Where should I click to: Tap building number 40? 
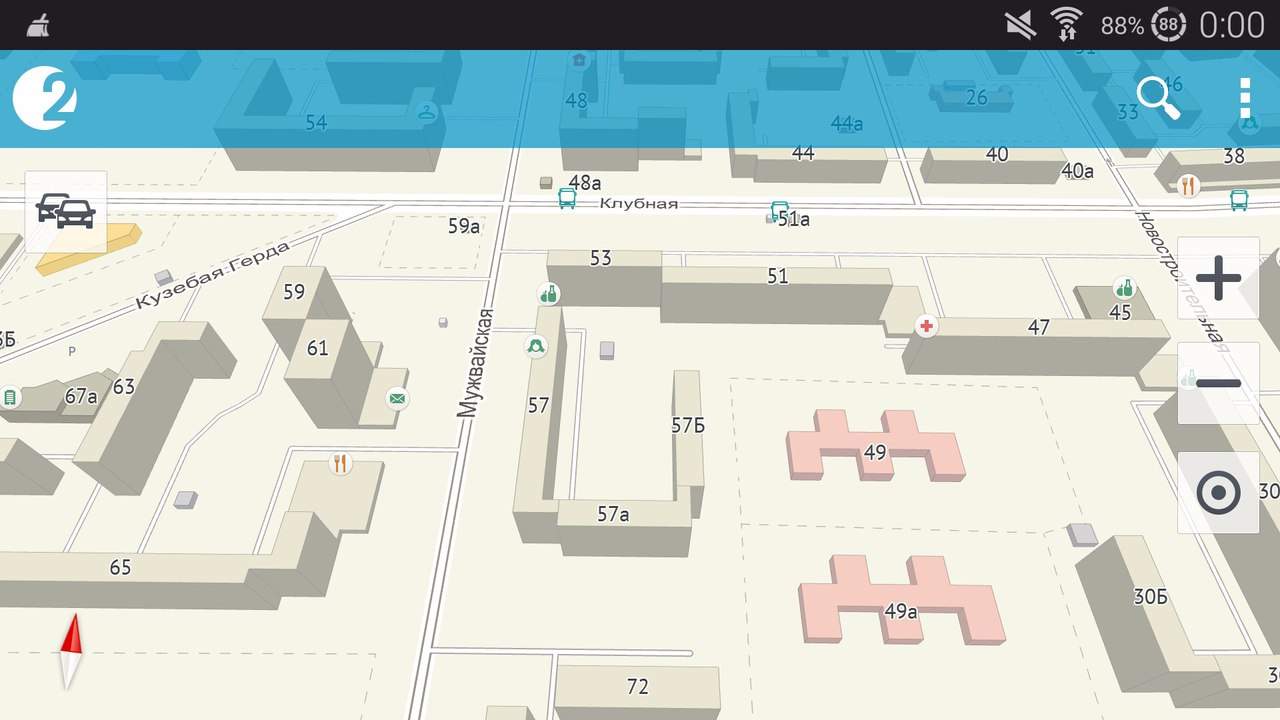click(x=997, y=154)
